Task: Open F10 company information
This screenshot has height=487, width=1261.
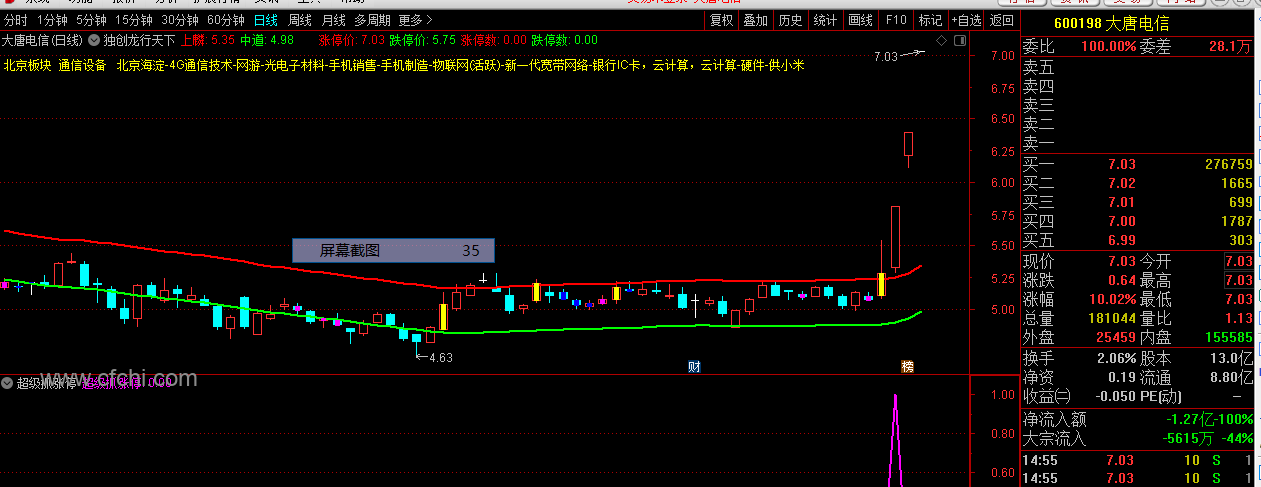Action: (x=895, y=20)
